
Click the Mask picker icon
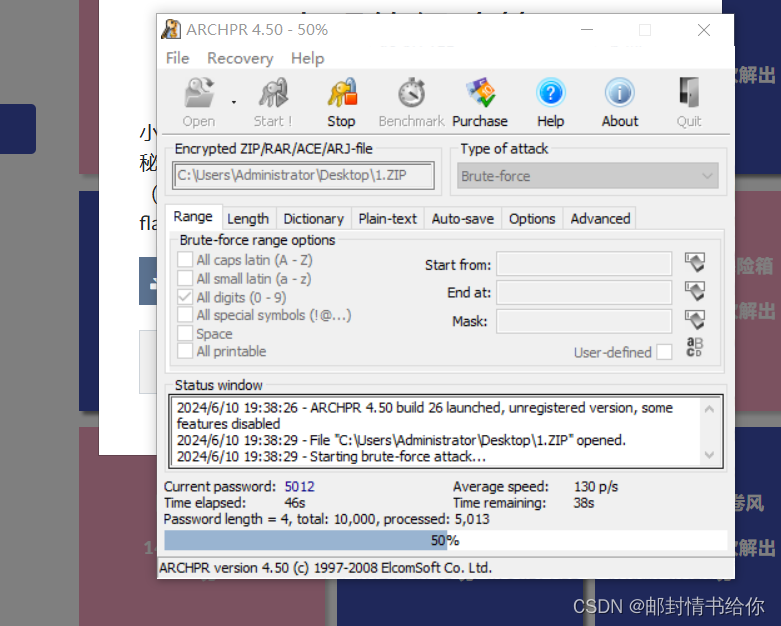[x=695, y=320]
